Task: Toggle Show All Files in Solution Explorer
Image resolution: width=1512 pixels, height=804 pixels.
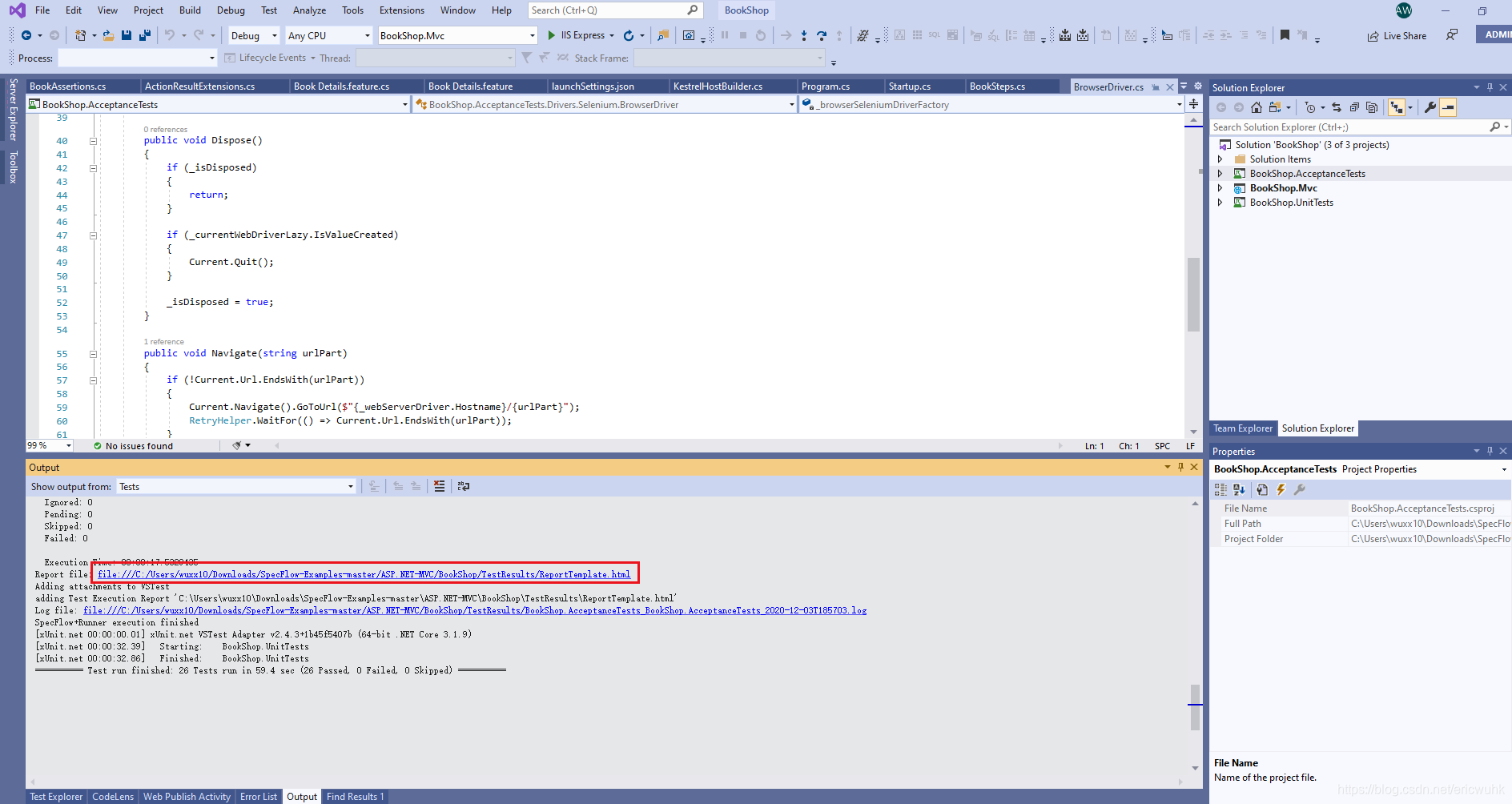Action: (x=1372, y=107)
